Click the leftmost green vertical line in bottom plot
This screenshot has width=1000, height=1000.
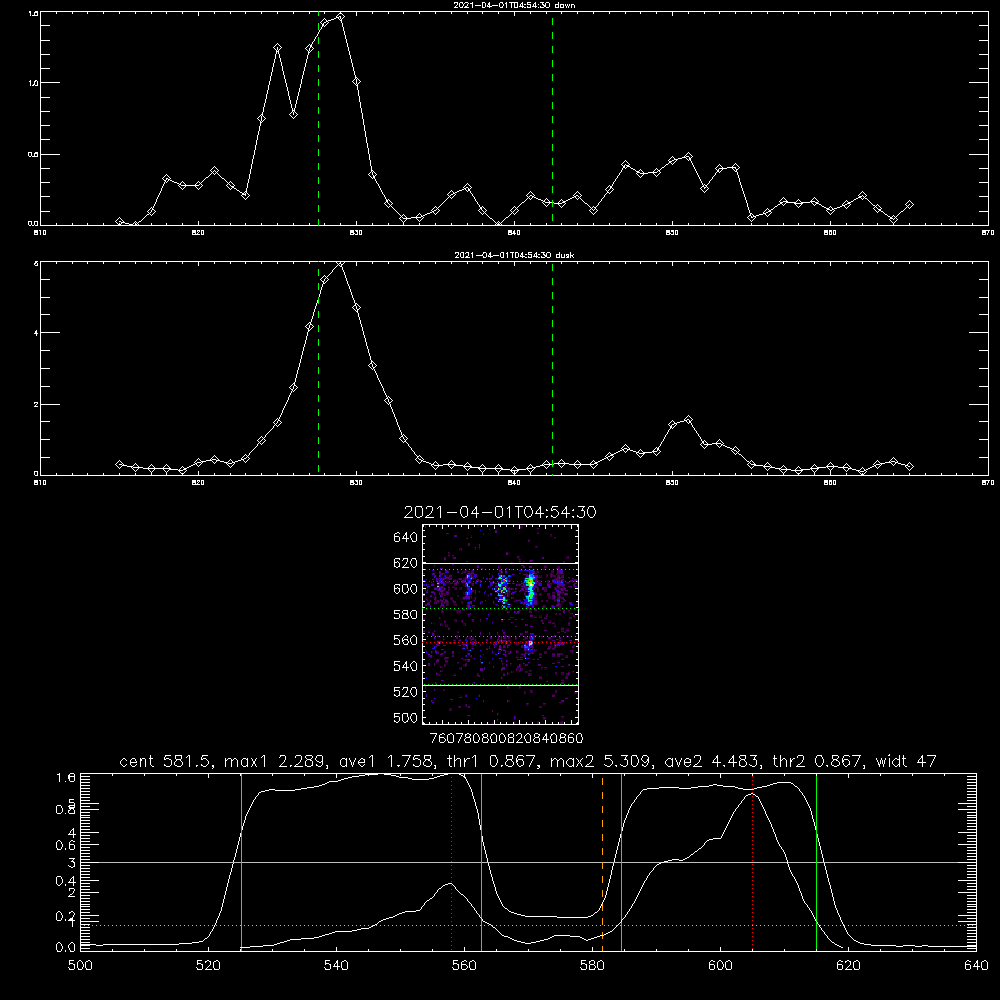(x=242, y=862)
